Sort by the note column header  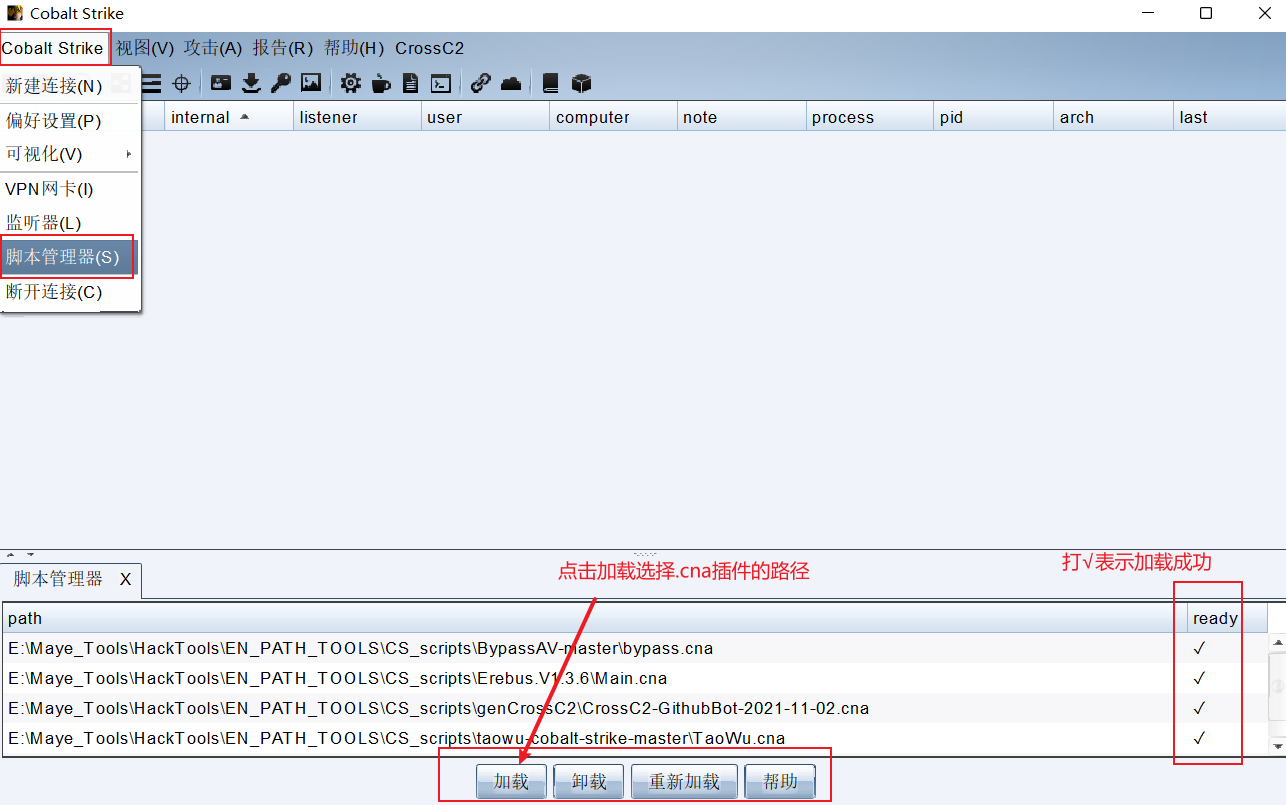pos(741,117)
